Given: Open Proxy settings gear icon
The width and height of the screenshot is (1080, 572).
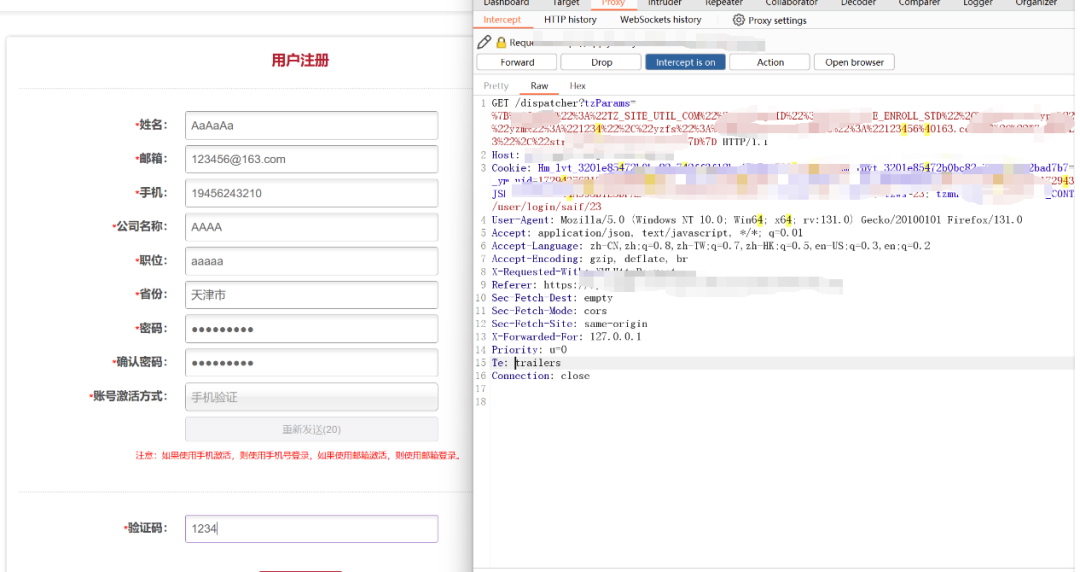Looking at the screenshot, I should (x=738, y=20).
